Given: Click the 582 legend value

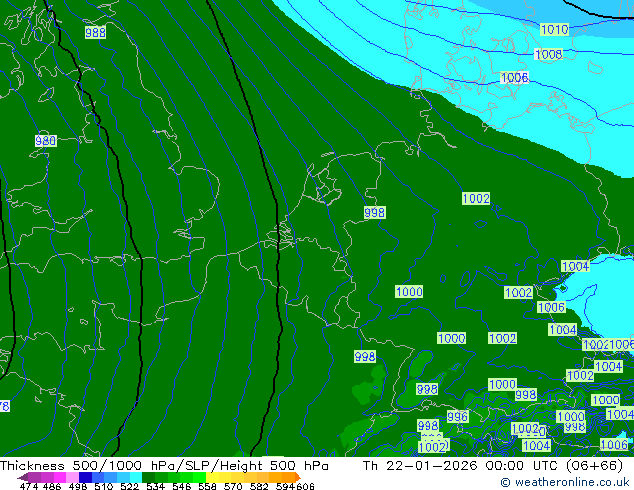Looking at the screenshot, I should point(259,486).
